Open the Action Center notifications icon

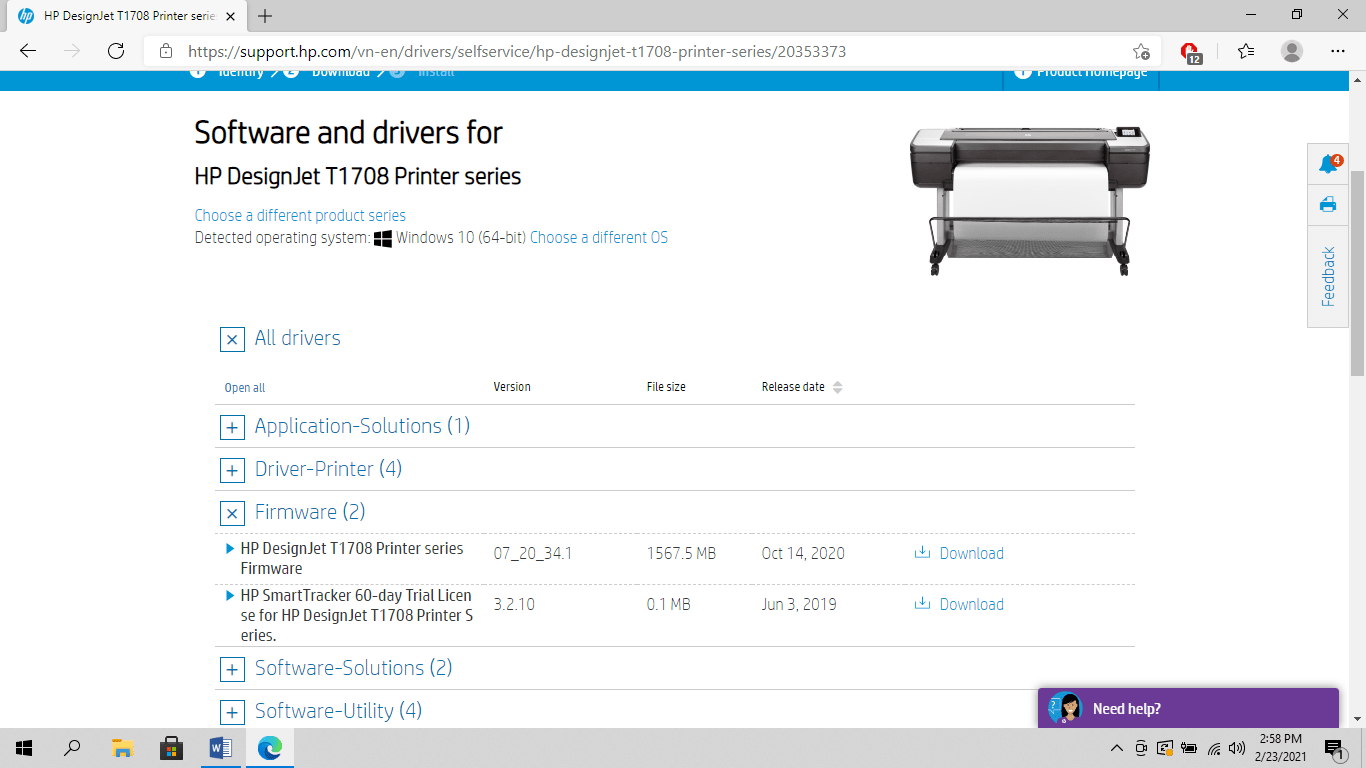click(1334, 749)
